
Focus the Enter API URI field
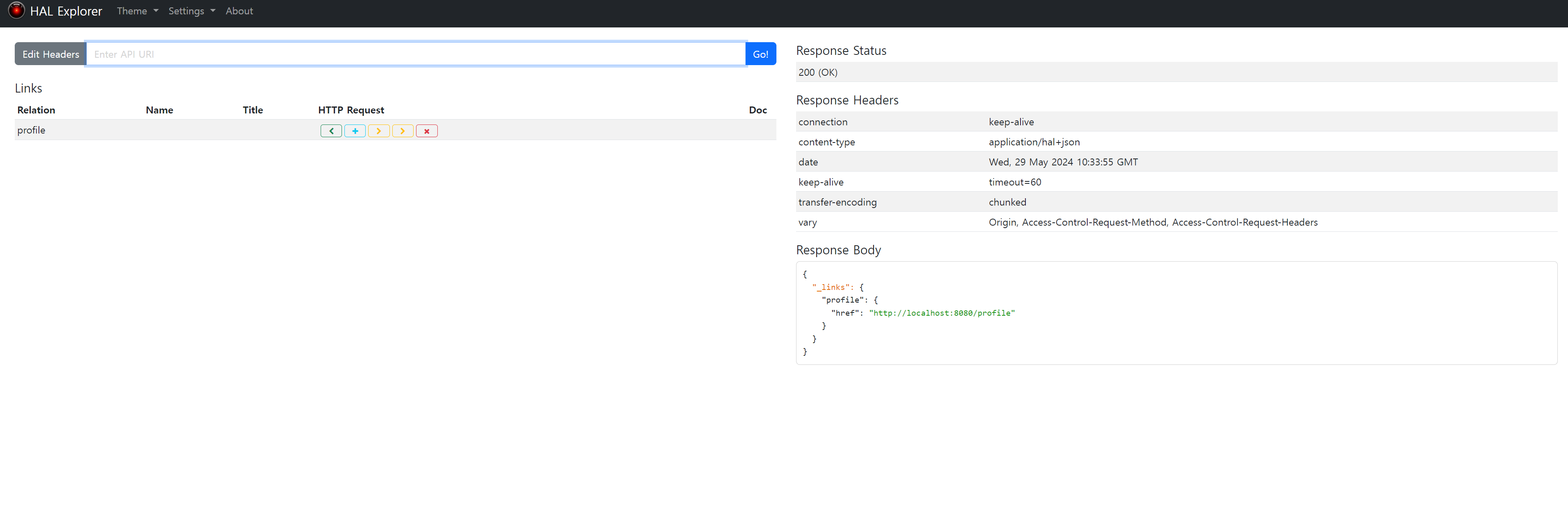click(x=415, y=54)
